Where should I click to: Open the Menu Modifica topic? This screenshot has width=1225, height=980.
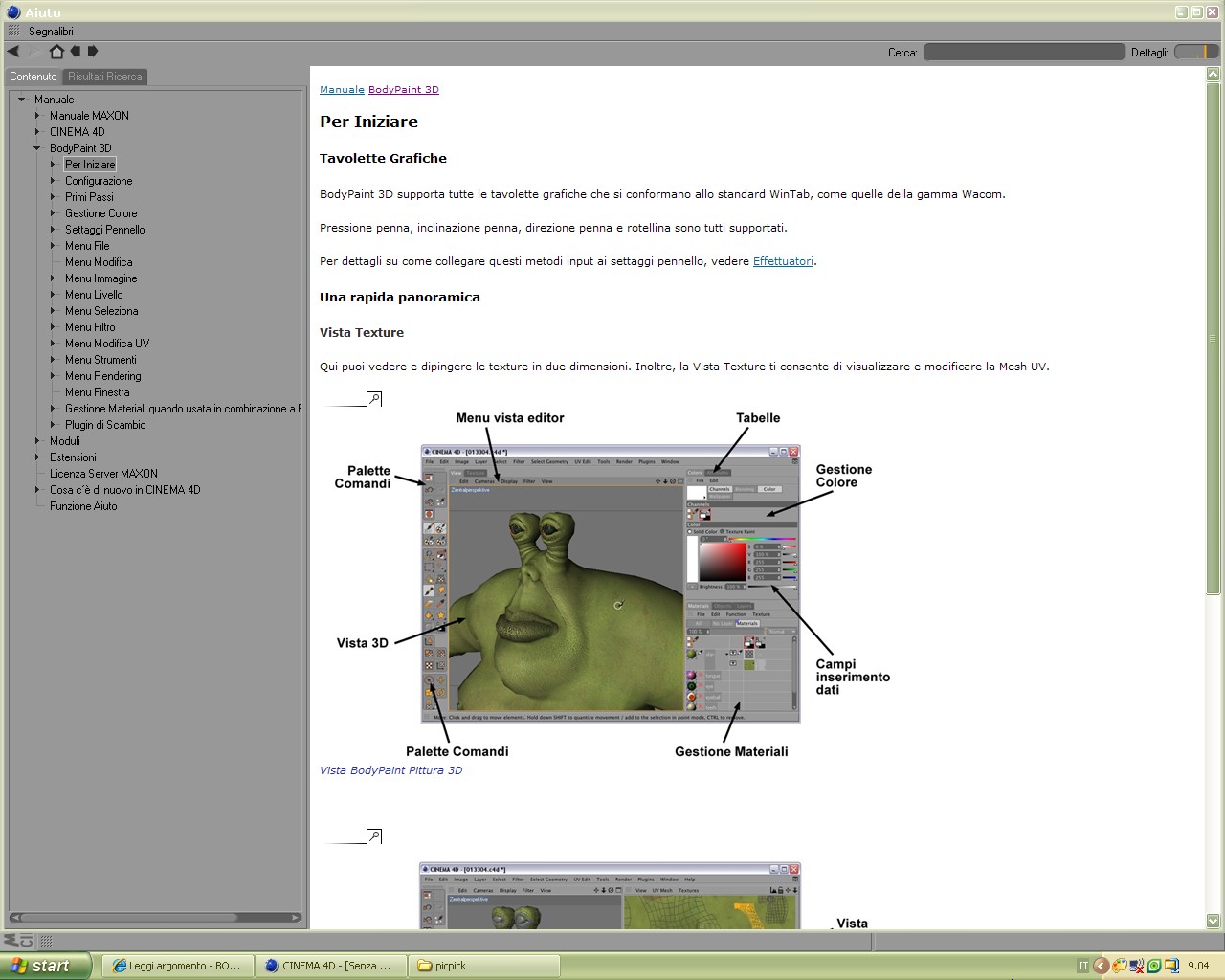pyautogui.click(x=99, y=262)
